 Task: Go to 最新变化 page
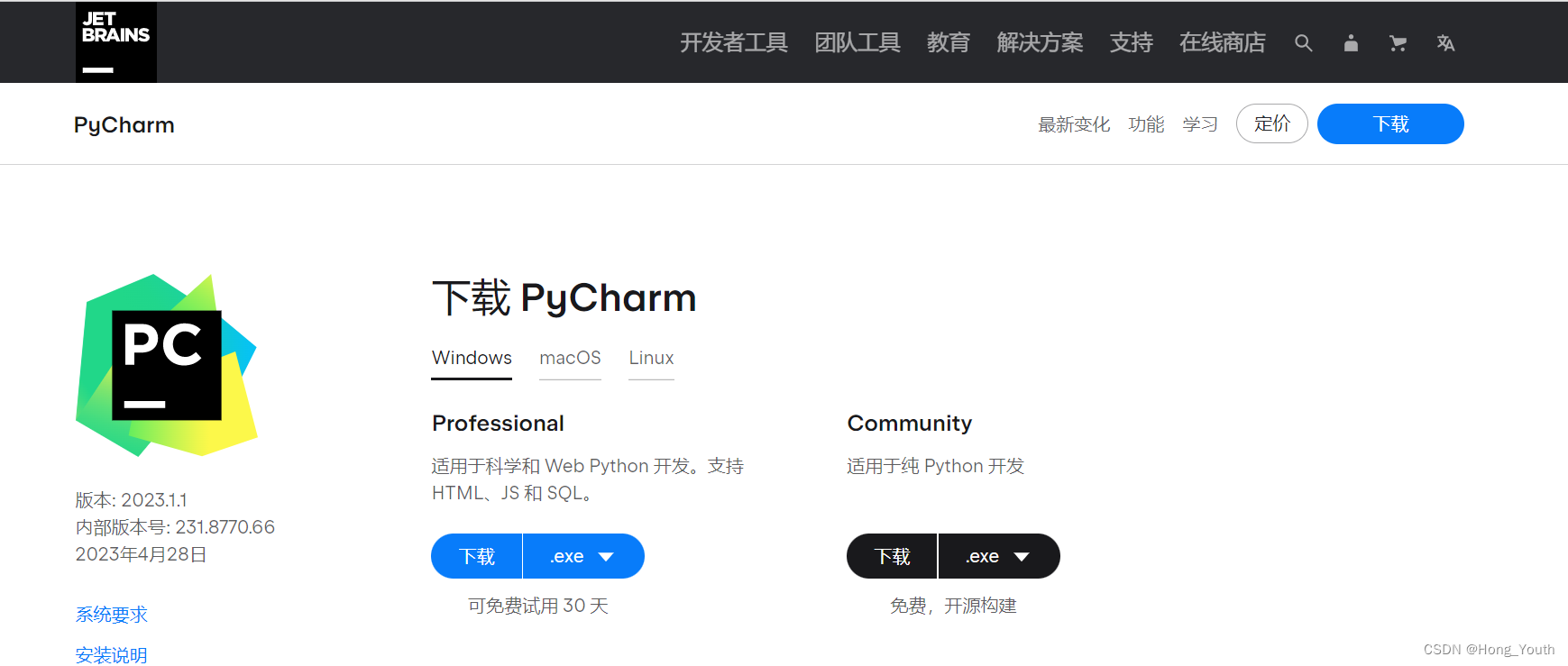point(1074,124)
